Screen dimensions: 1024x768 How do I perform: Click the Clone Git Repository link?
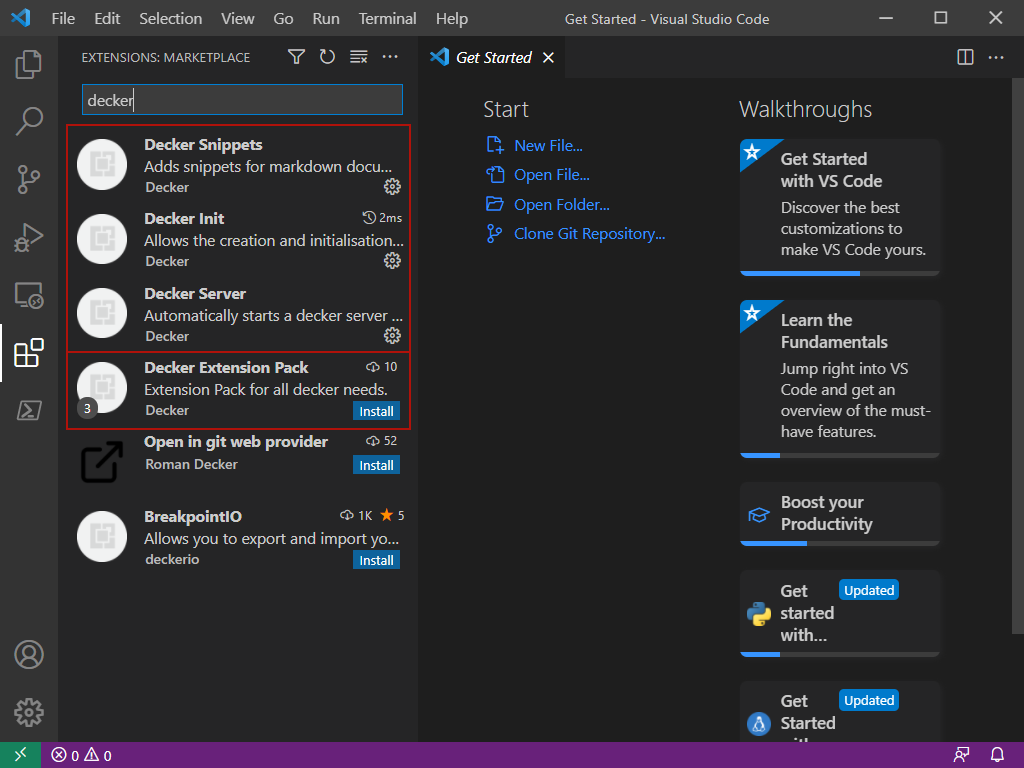(589, 234)
